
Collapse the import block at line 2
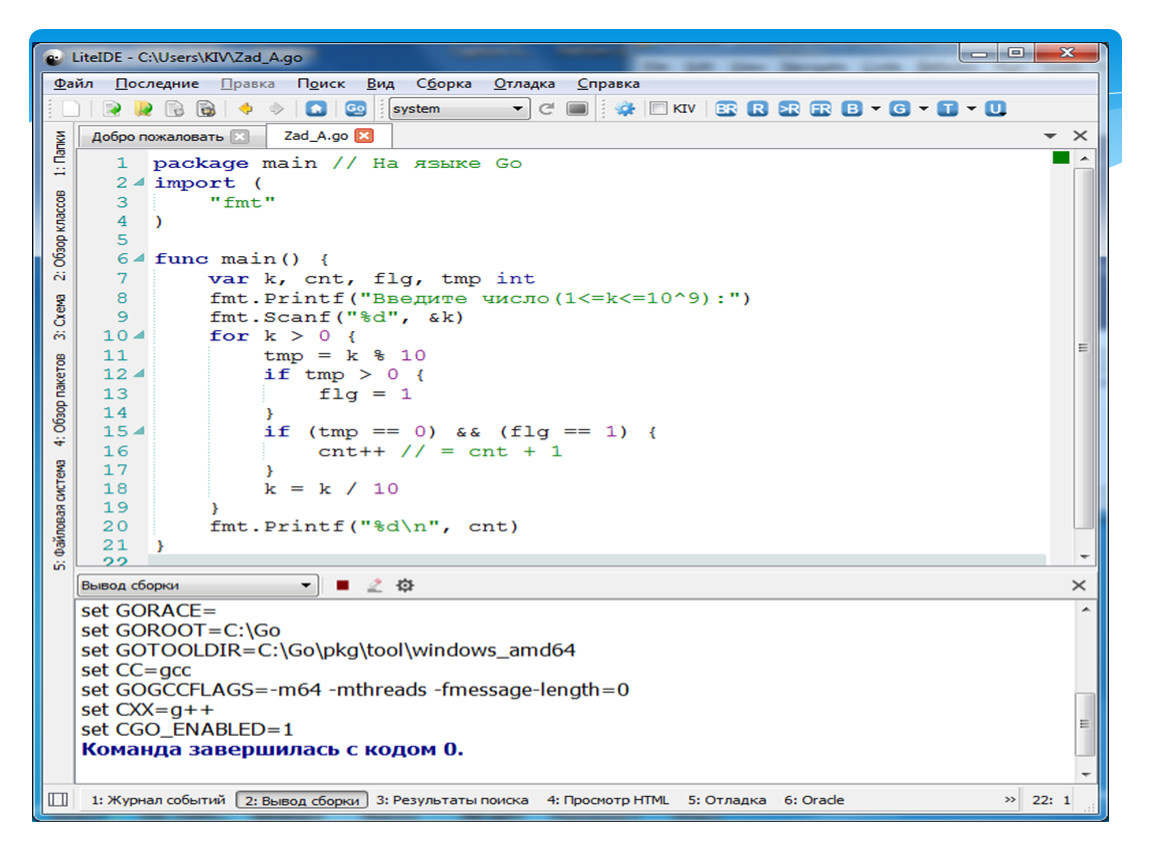(139, 183)
